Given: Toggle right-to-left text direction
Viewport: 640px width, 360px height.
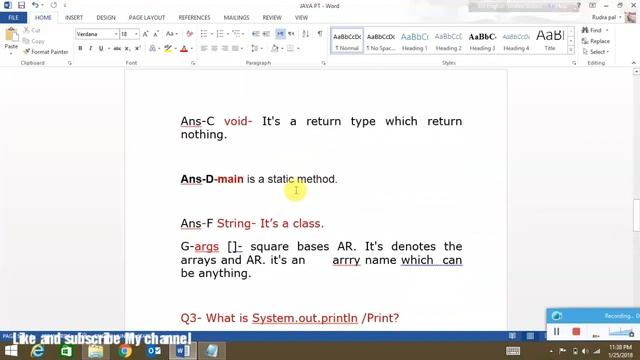Looking at the screenshot, I should pyautogui.click(x=291, y=34).
